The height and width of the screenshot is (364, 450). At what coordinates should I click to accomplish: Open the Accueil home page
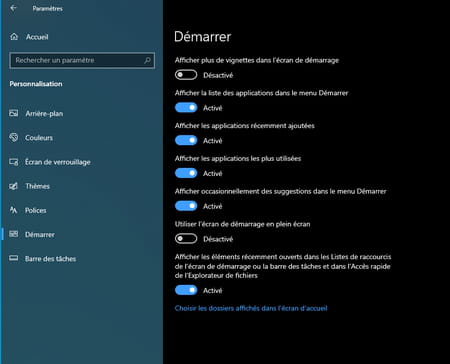pos(37,37)
